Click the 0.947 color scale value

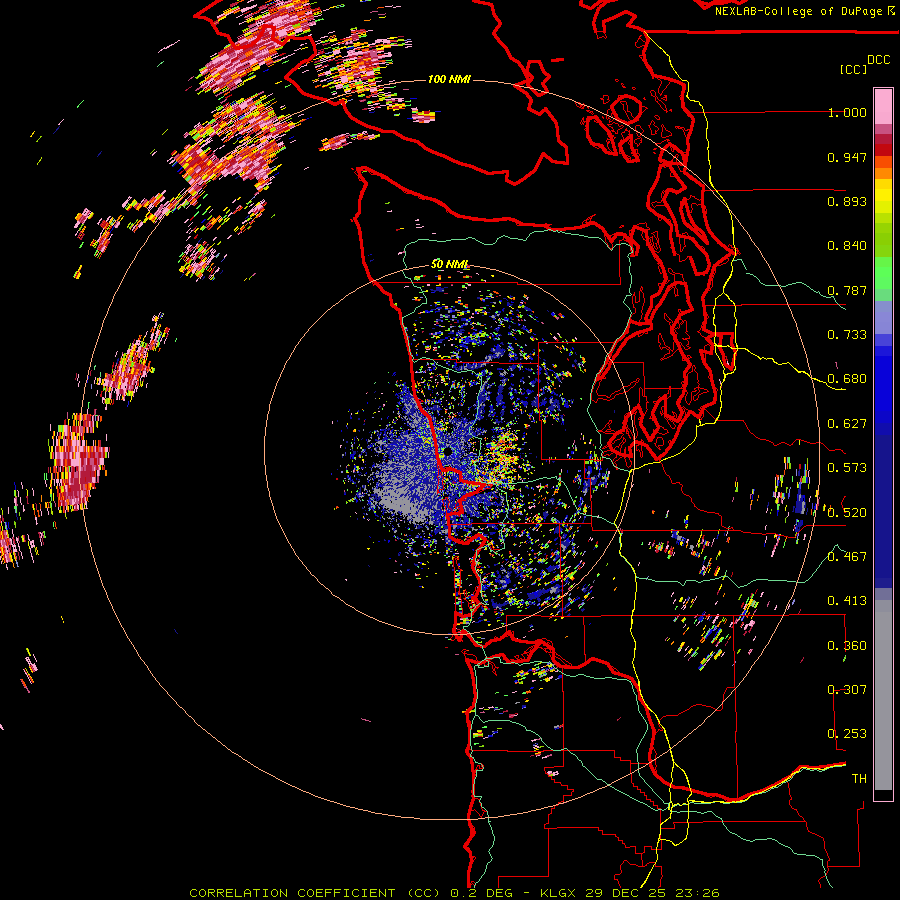pyautogui.click(x=847, y=157)
